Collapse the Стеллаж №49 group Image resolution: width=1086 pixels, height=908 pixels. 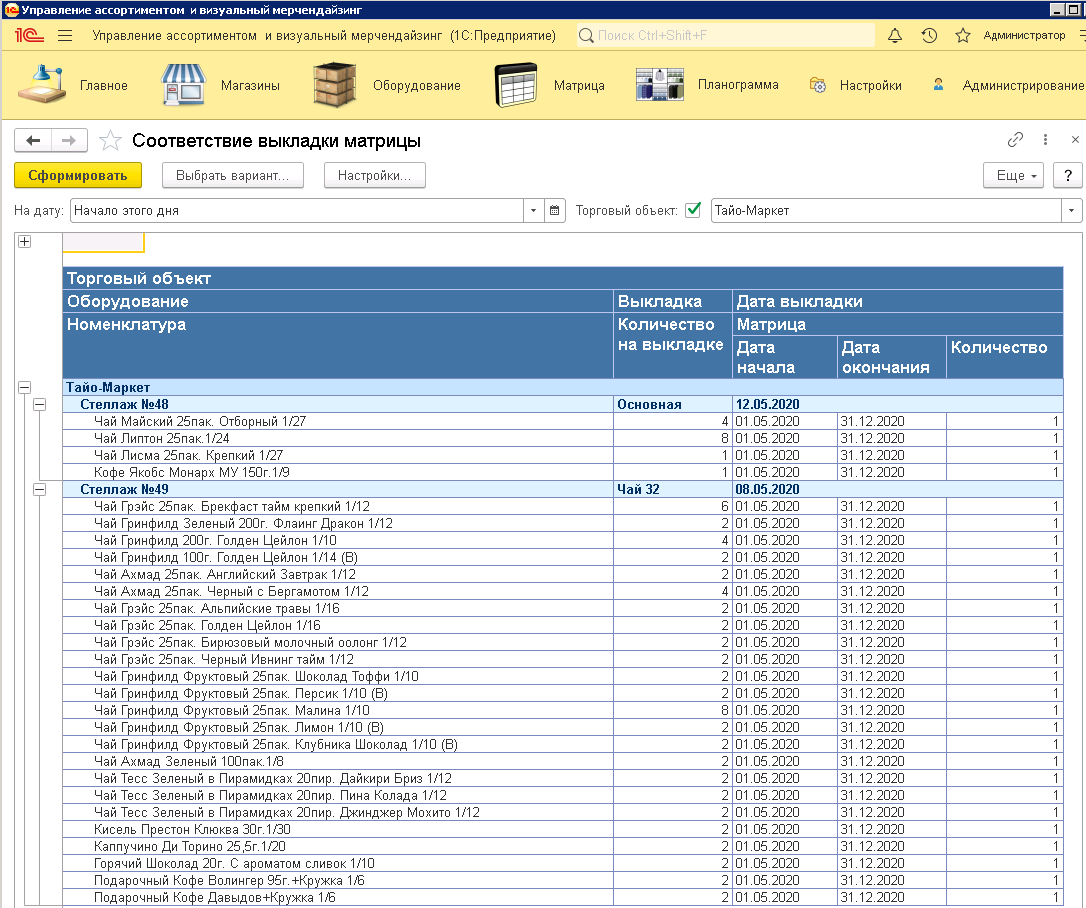point(40,489)
